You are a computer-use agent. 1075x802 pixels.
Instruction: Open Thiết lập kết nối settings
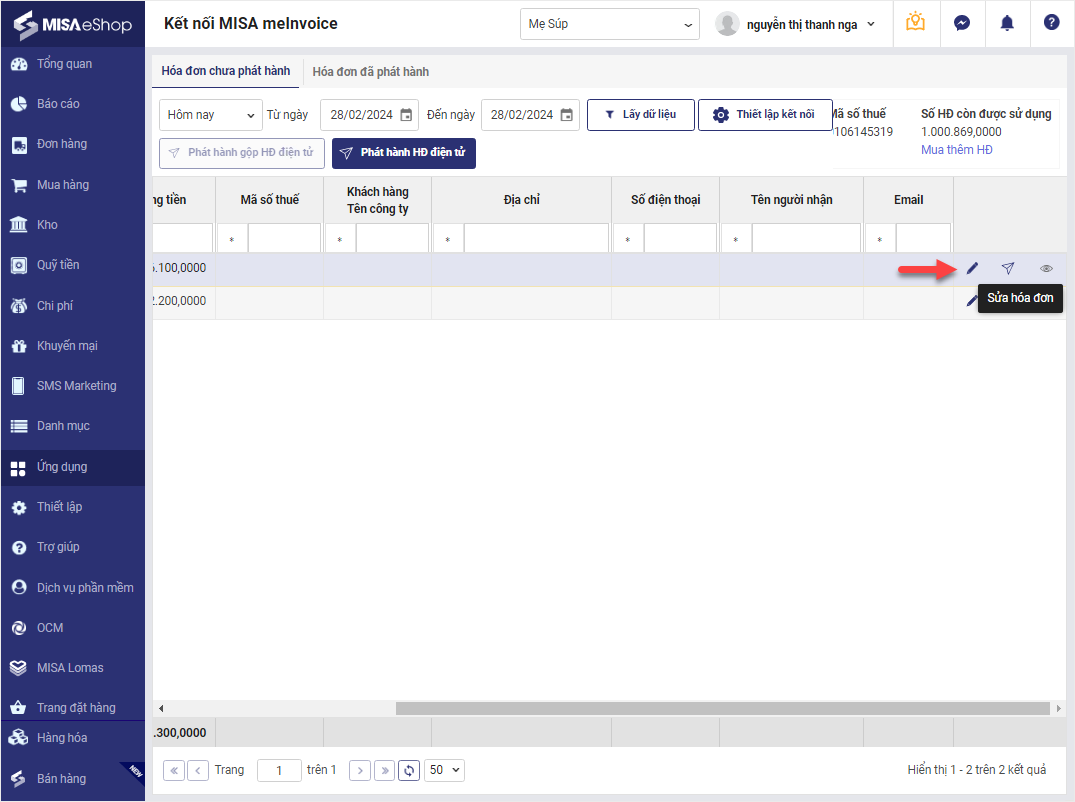click(x=765, y=114)
